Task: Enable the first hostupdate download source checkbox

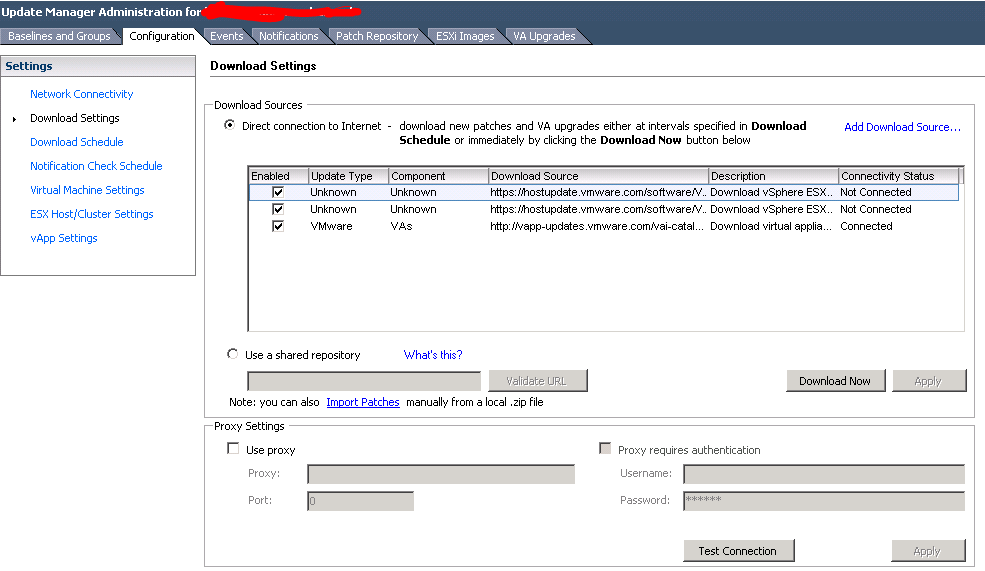Action: (x=278, y=192)
